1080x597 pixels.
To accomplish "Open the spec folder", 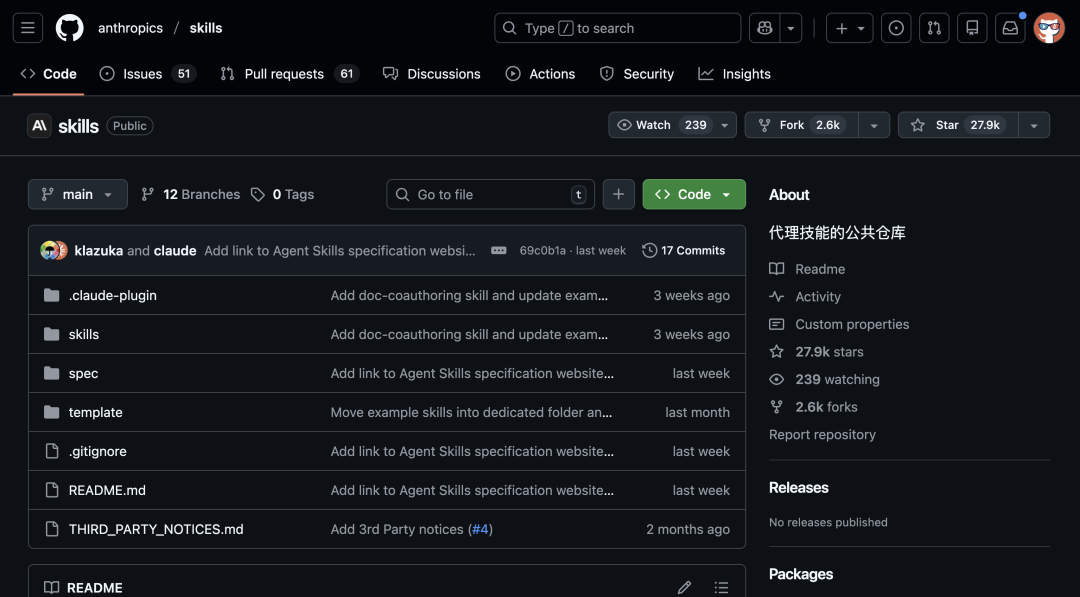I will tap(83, 373).
